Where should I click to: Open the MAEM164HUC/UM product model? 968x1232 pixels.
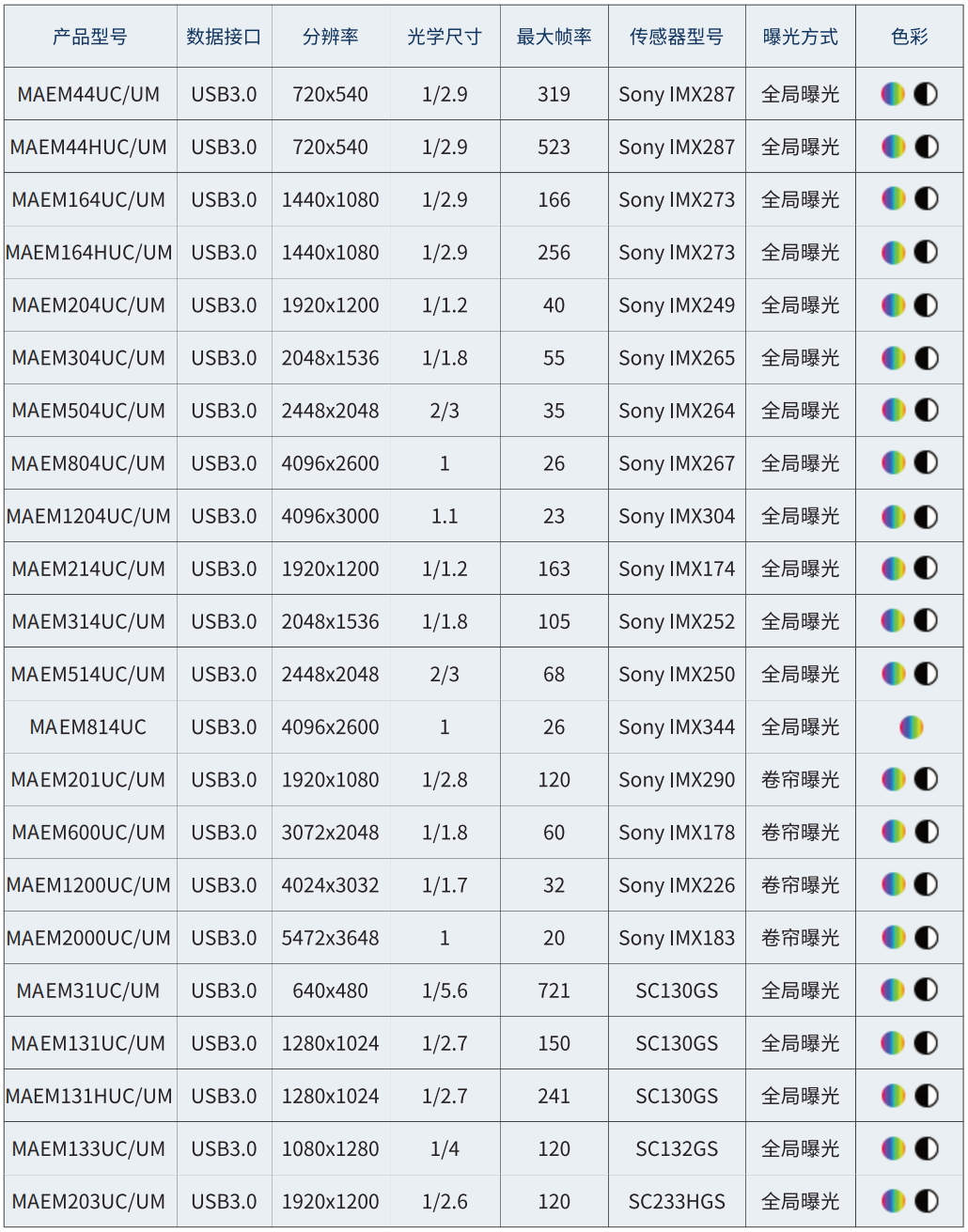click(89, 253)
